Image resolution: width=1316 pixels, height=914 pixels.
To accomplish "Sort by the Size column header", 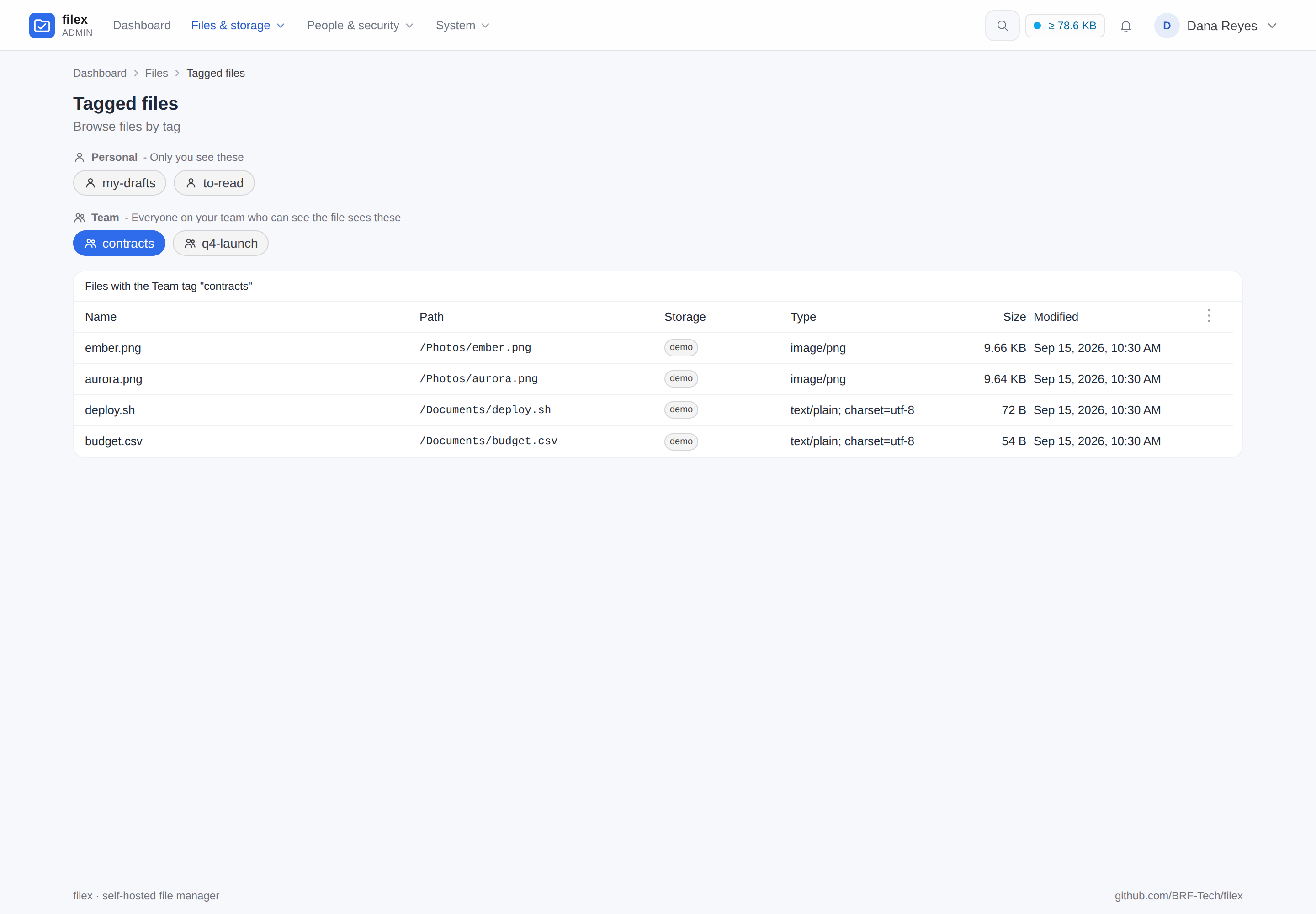I will click(1014, 317).
